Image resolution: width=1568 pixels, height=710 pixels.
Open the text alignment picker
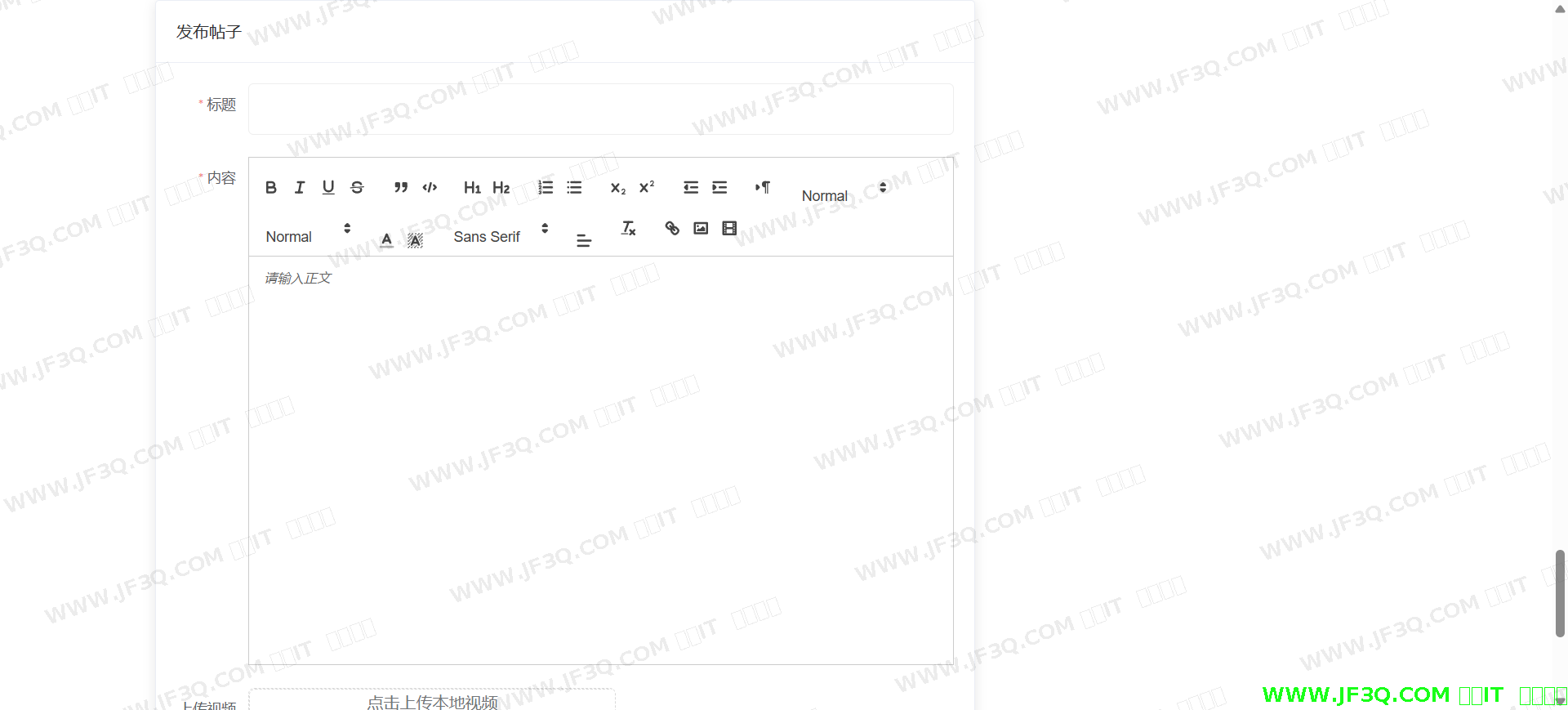click(584, 240)
